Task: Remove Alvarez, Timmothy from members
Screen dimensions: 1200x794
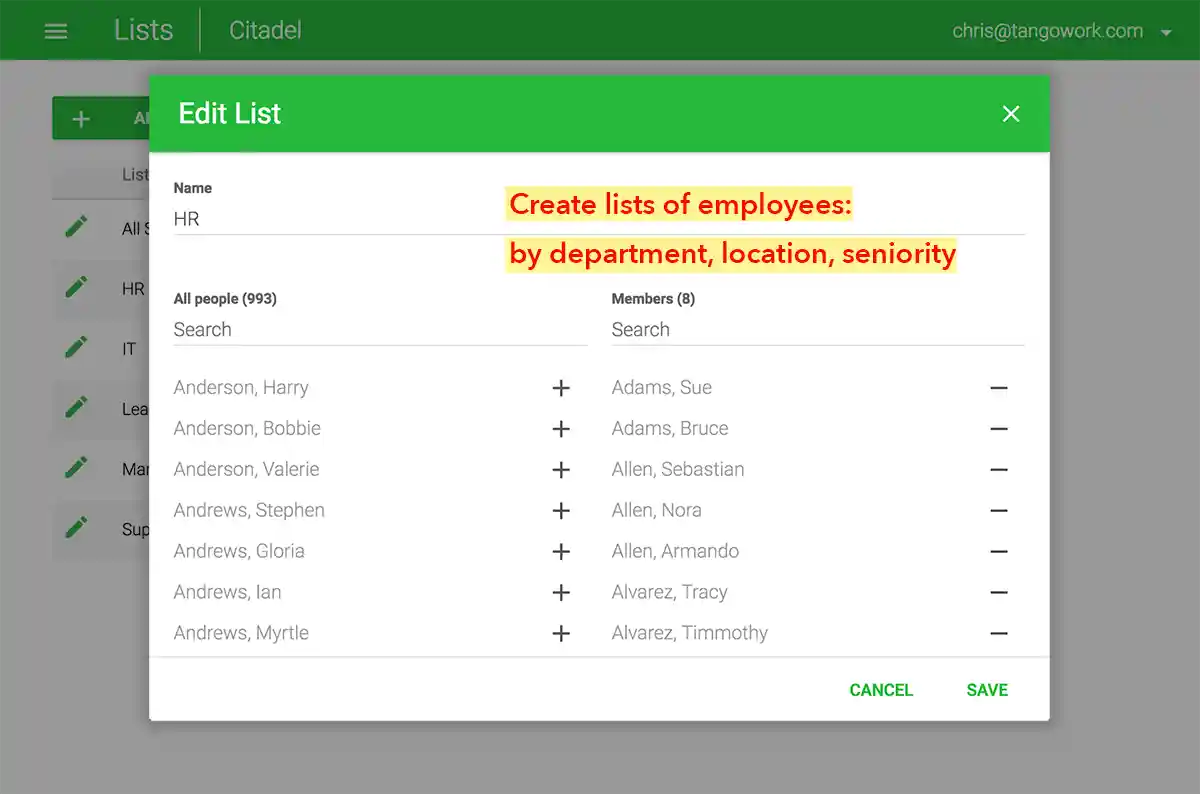Action: pyautogui.click(x=998, y=634)
